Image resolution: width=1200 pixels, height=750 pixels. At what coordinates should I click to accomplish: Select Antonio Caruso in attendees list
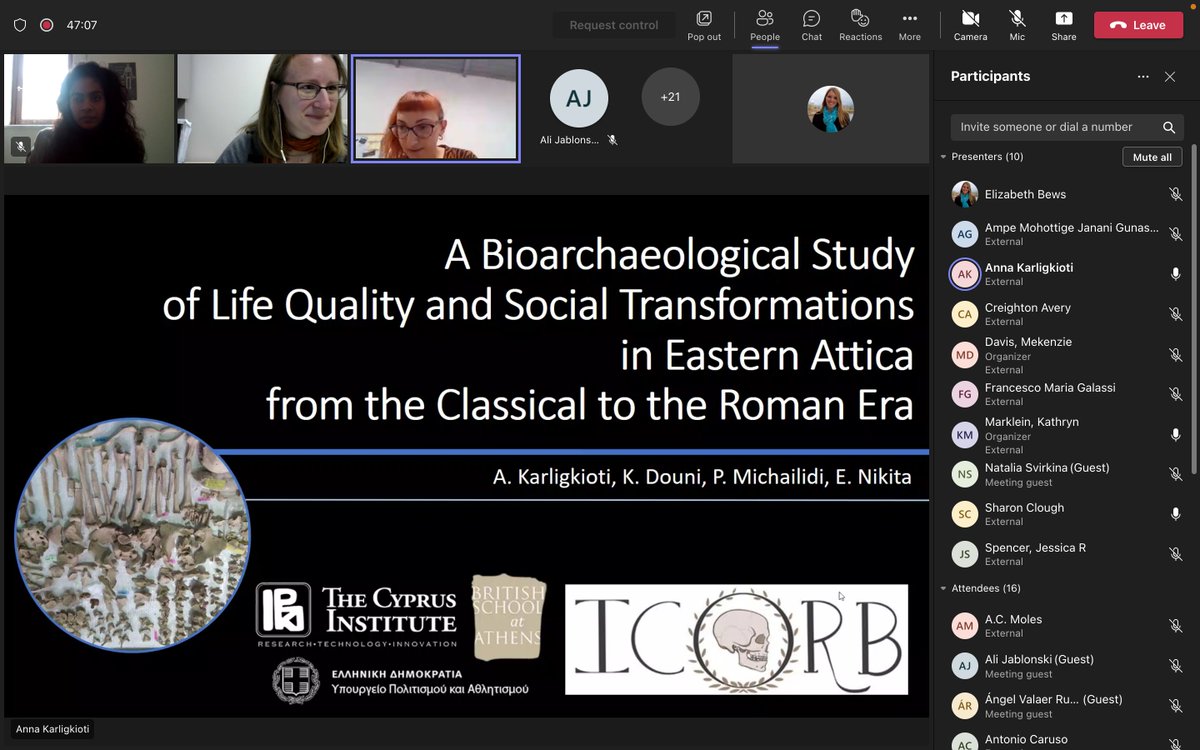click(1065, 740)
